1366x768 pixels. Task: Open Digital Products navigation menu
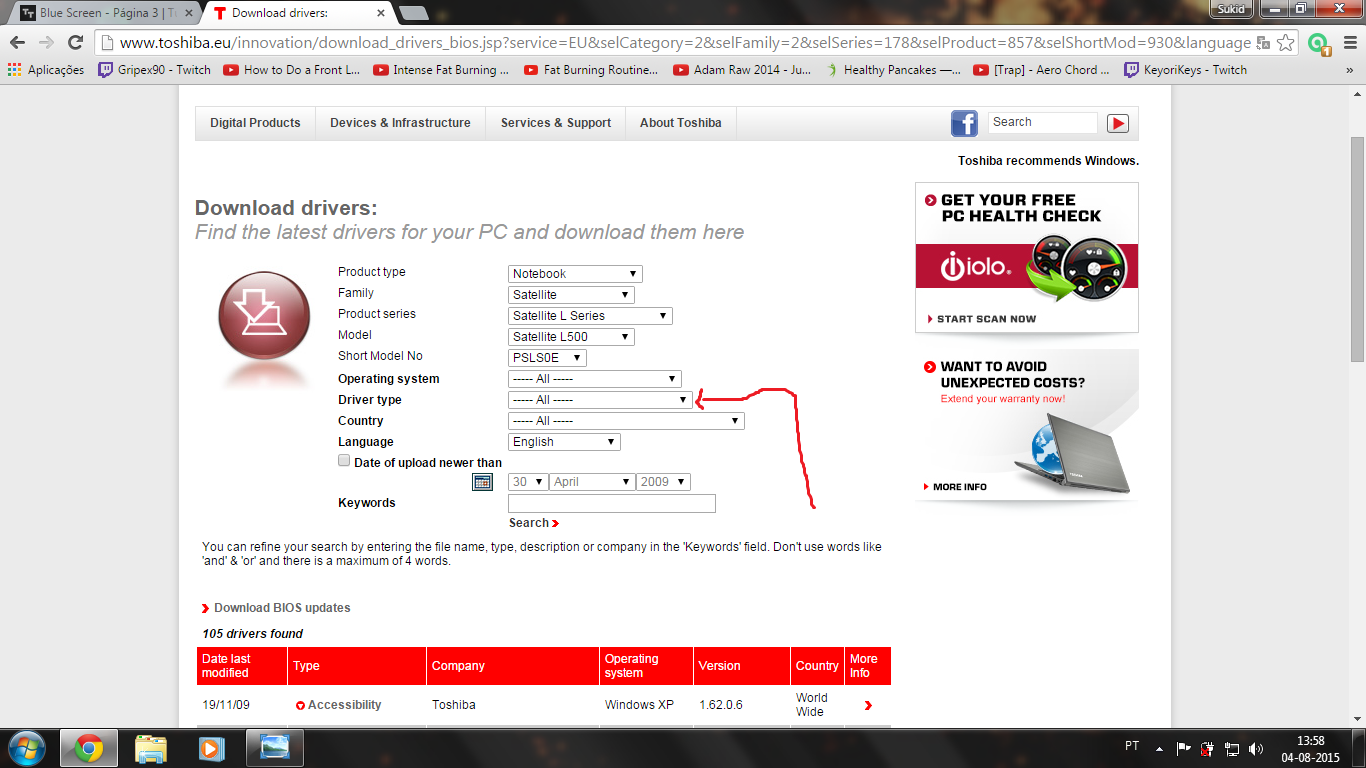coord(255,123)
